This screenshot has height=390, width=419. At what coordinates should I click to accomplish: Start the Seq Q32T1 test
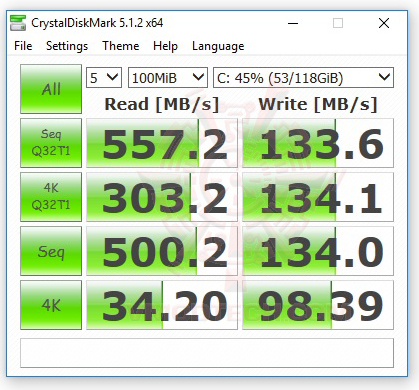pyautogui.click(x=51, y=143)
